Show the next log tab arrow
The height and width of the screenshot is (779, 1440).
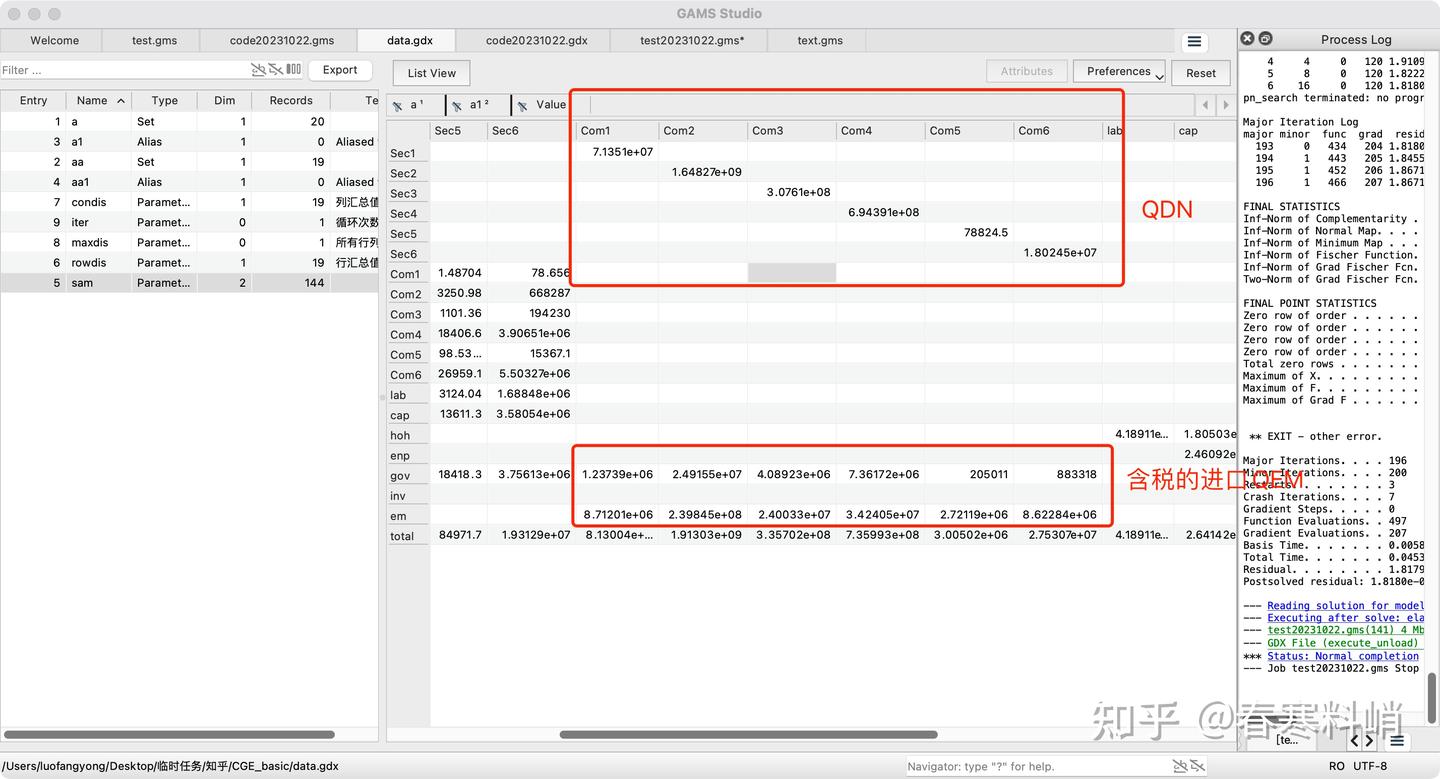coord(1369,741)
